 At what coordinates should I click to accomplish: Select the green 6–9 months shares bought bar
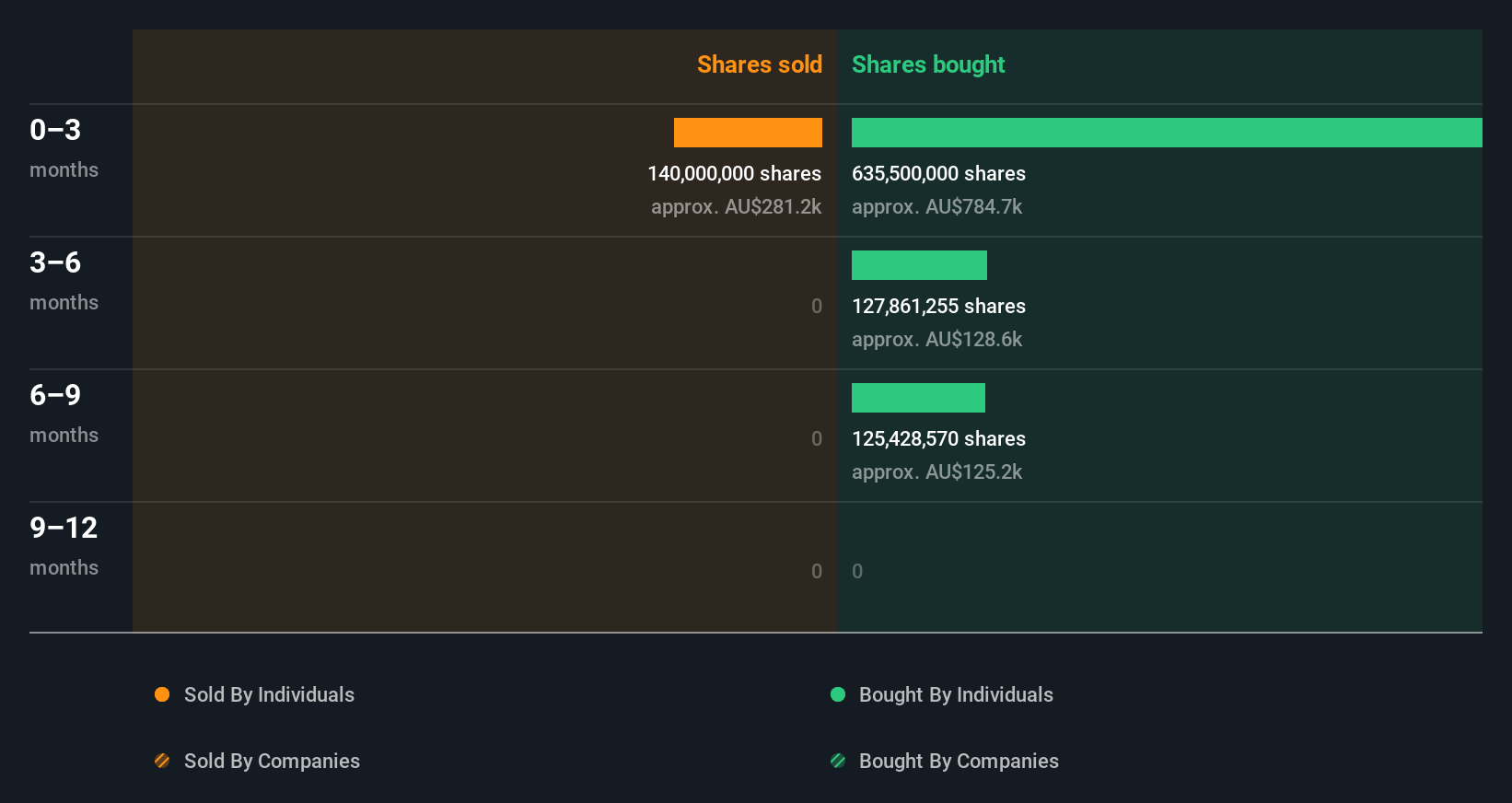(918, 398)
